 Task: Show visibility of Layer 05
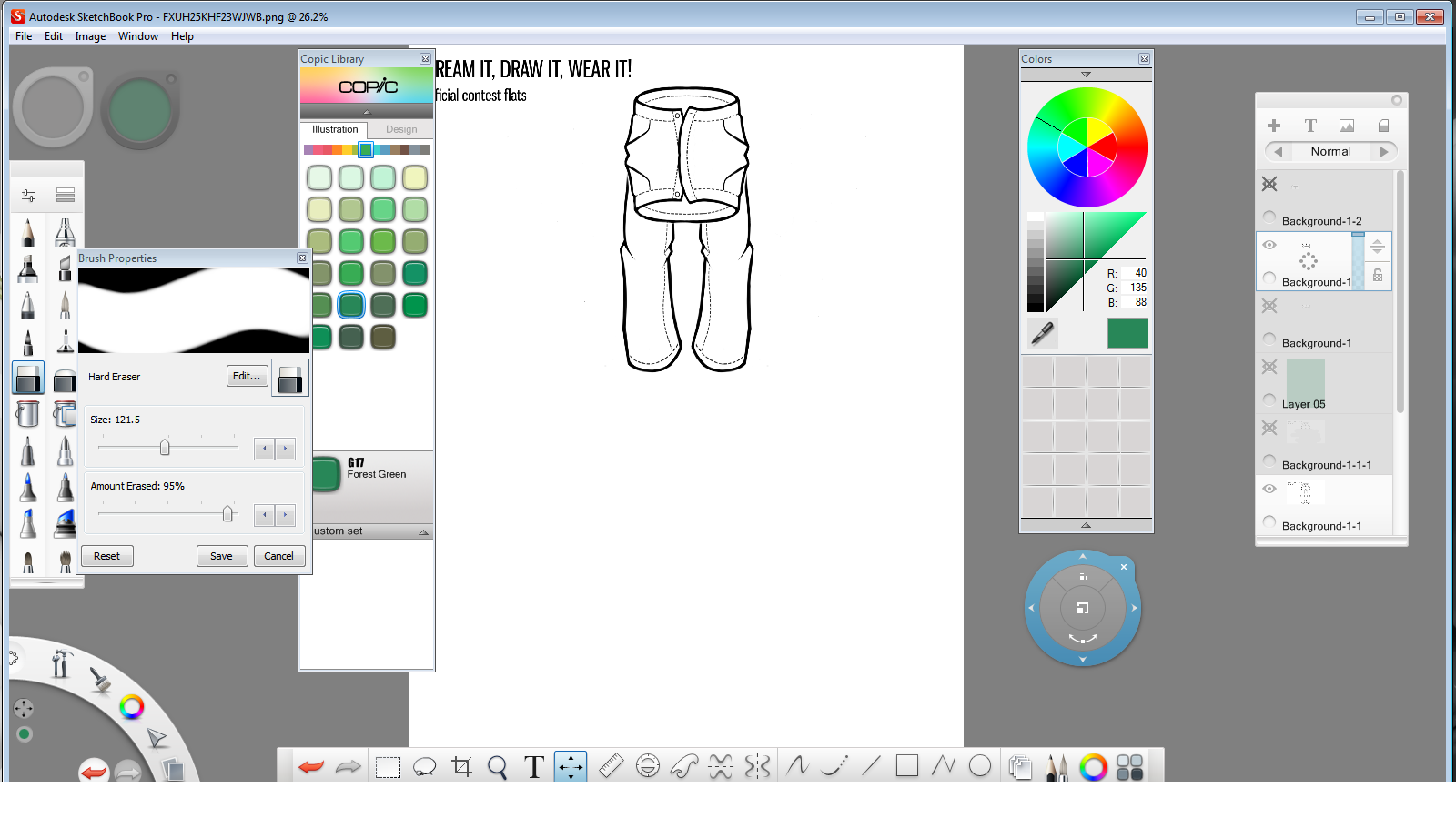click(x=1269, y=367)
